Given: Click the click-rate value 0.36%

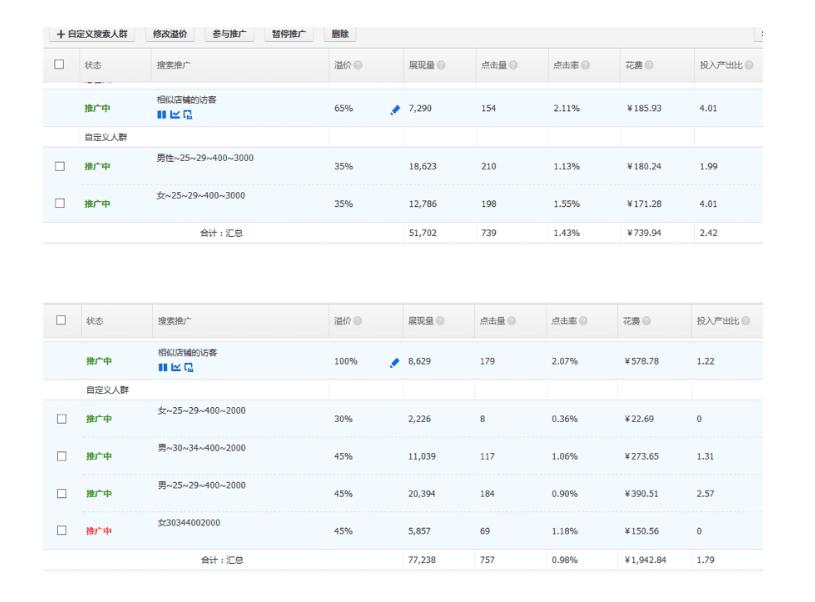Looking at the screenshot, I should coord(564,419).
